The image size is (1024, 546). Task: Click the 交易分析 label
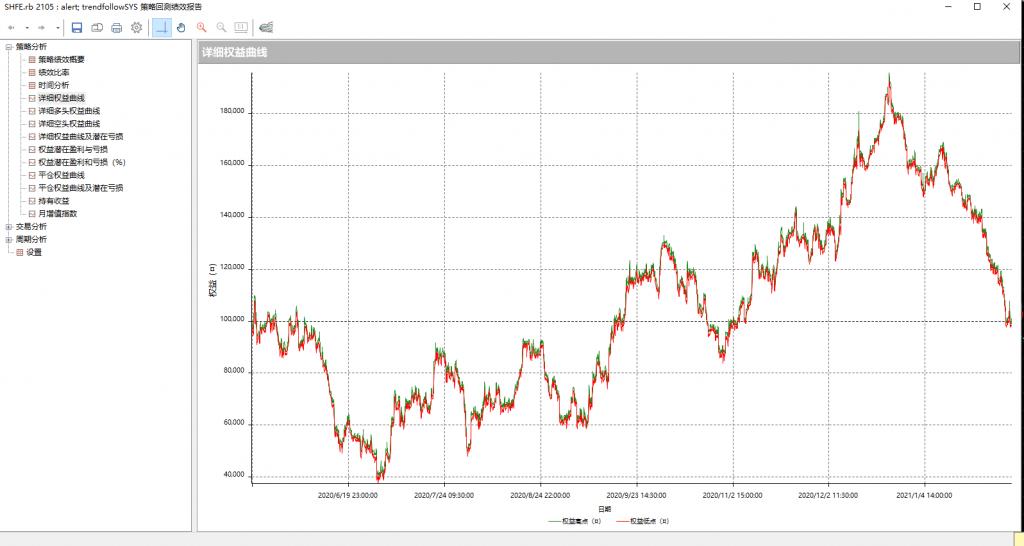click(x=31, y=227)
